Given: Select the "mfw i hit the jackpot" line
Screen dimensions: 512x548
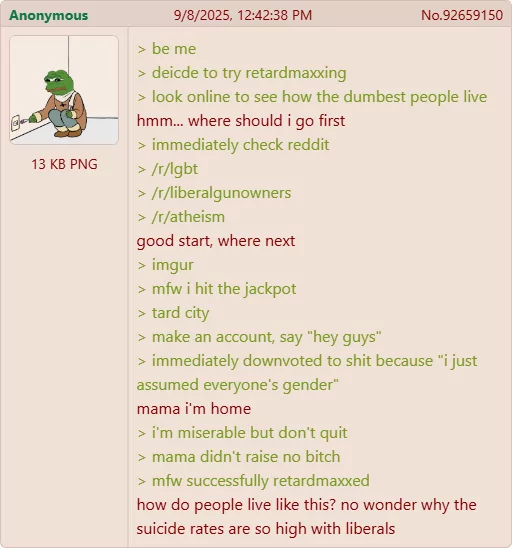Looking at the screenshot, I should (x=217, y=289).
